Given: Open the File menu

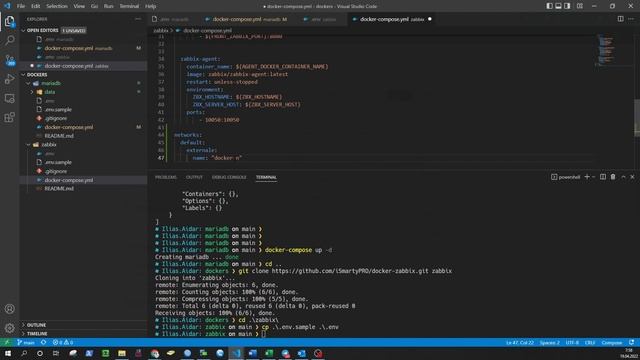Looking at the screenshot, I should (x=21, y=6).
